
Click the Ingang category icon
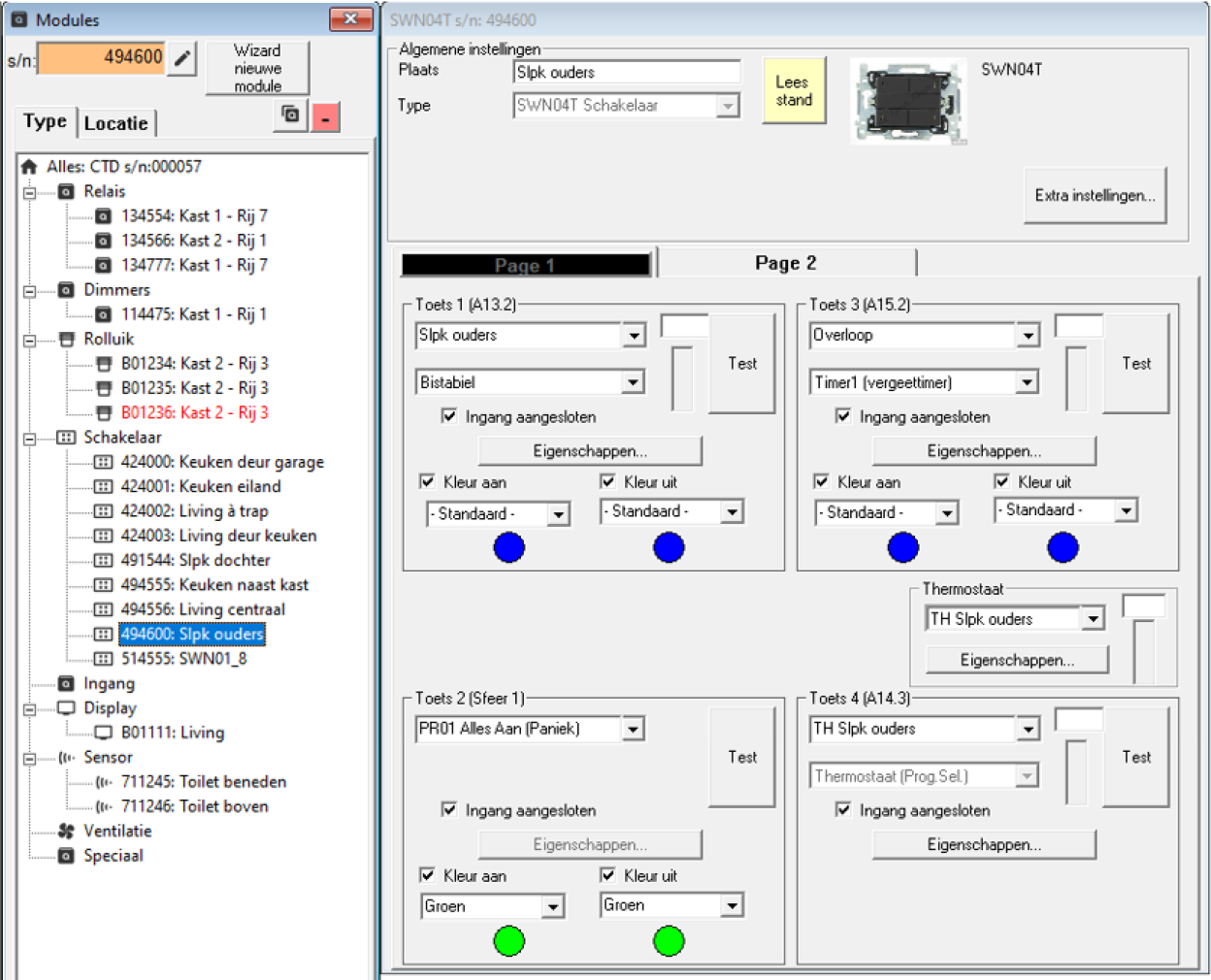[66, 683]
